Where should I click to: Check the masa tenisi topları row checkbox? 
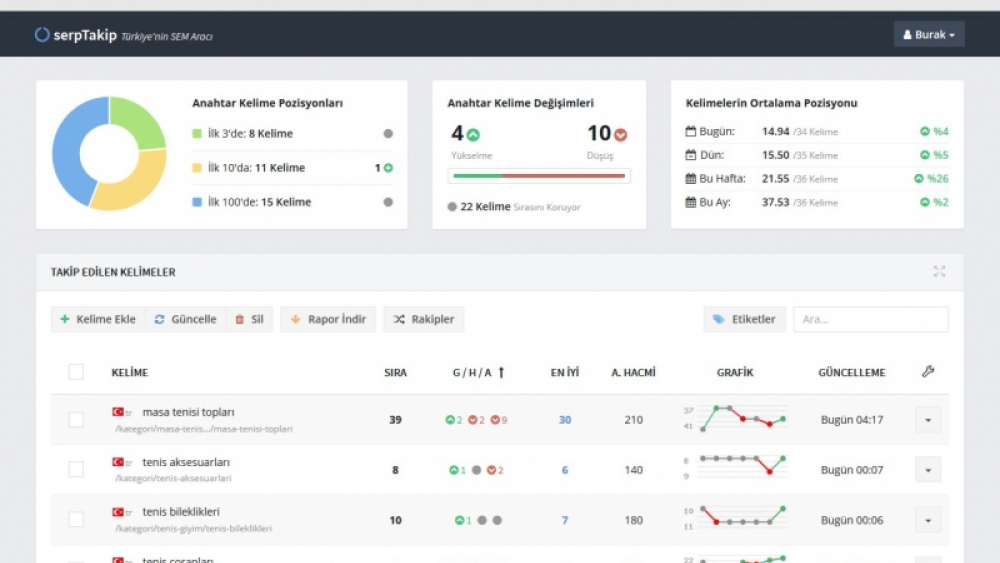[76, 420]
